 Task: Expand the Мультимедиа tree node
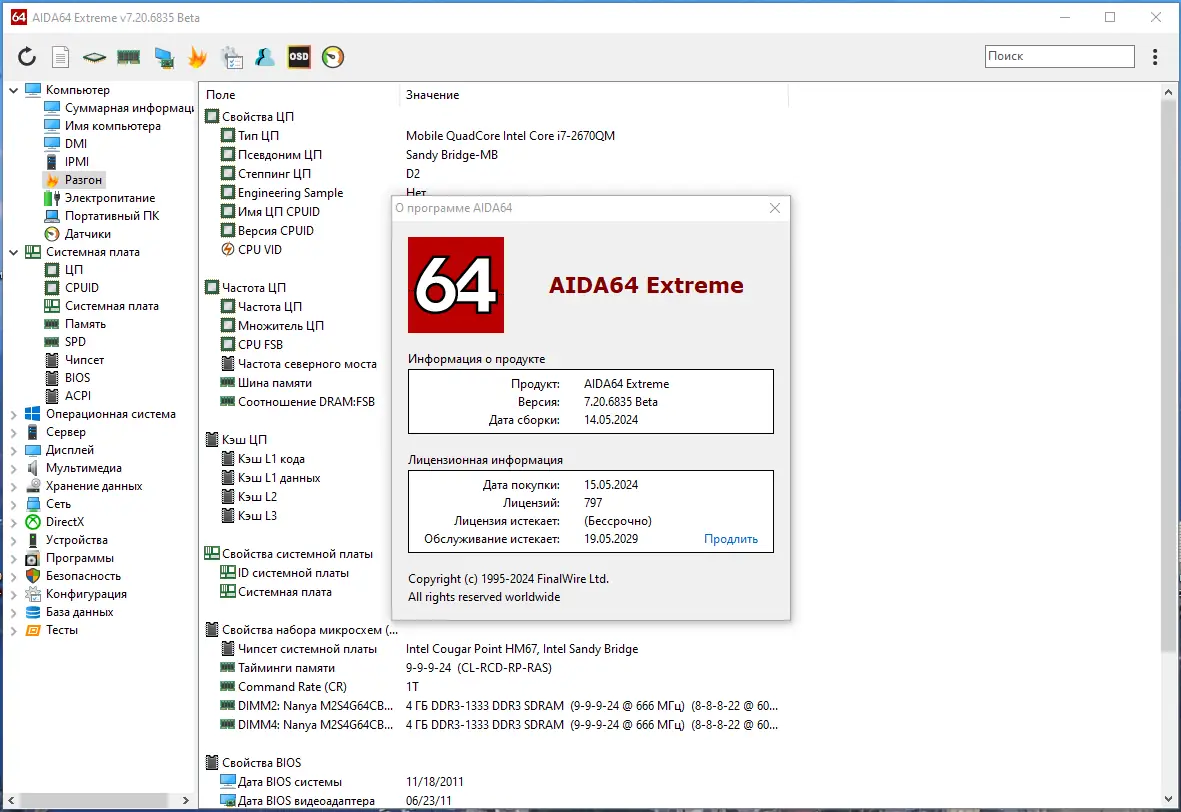tap(14, 469)
